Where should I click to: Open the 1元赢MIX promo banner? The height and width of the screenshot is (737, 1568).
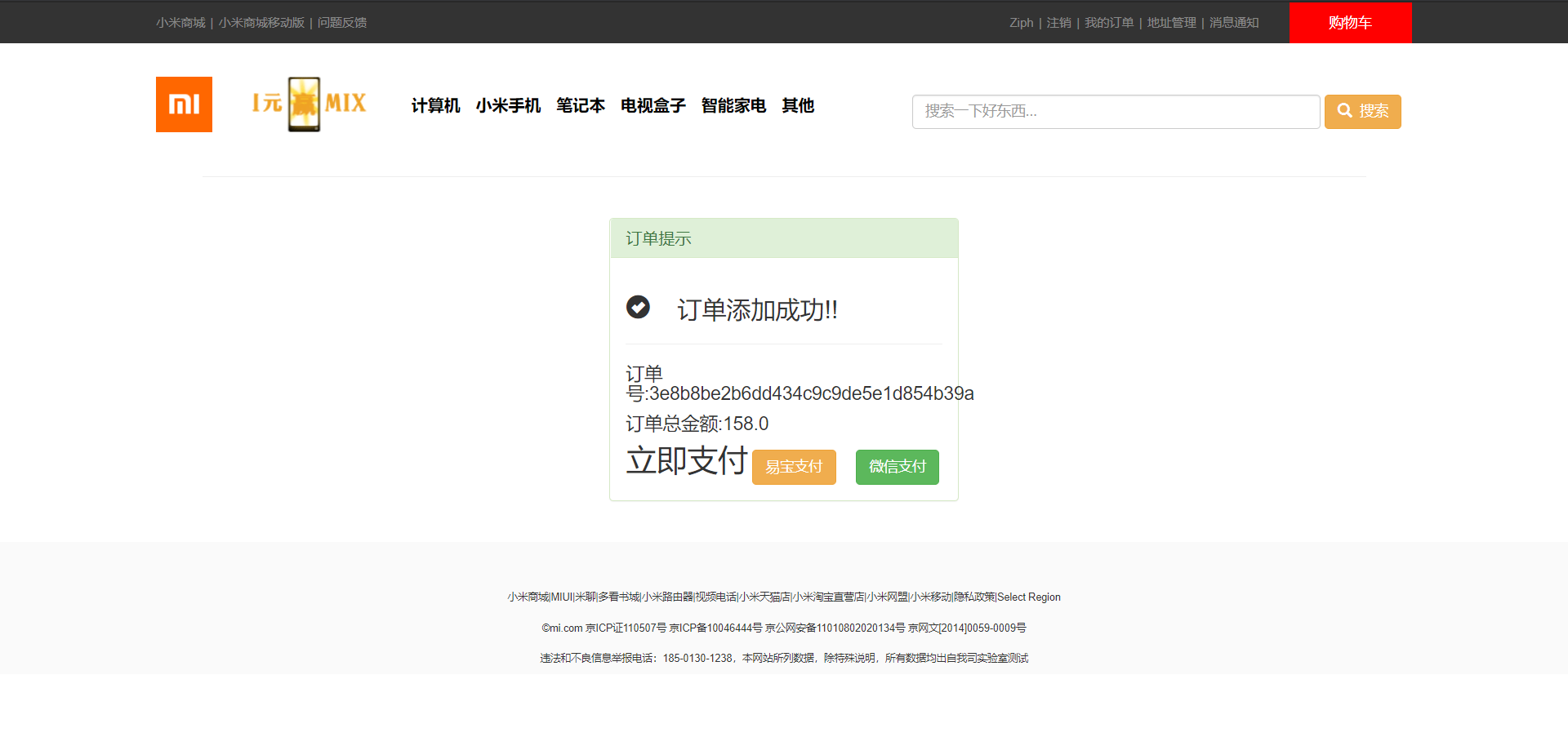(x=309, y=104)
